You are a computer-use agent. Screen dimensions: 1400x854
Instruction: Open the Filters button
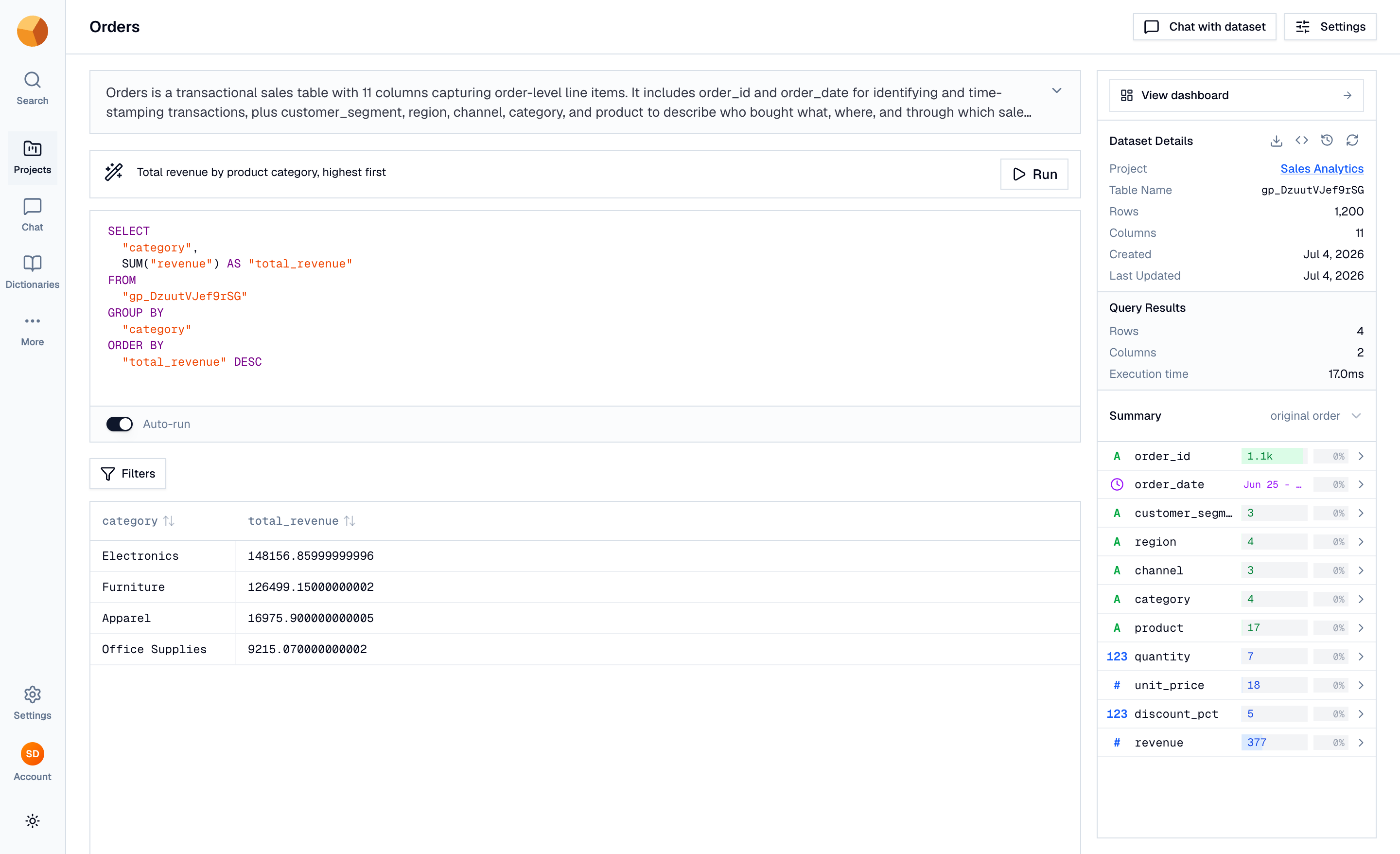click(128, 474)
